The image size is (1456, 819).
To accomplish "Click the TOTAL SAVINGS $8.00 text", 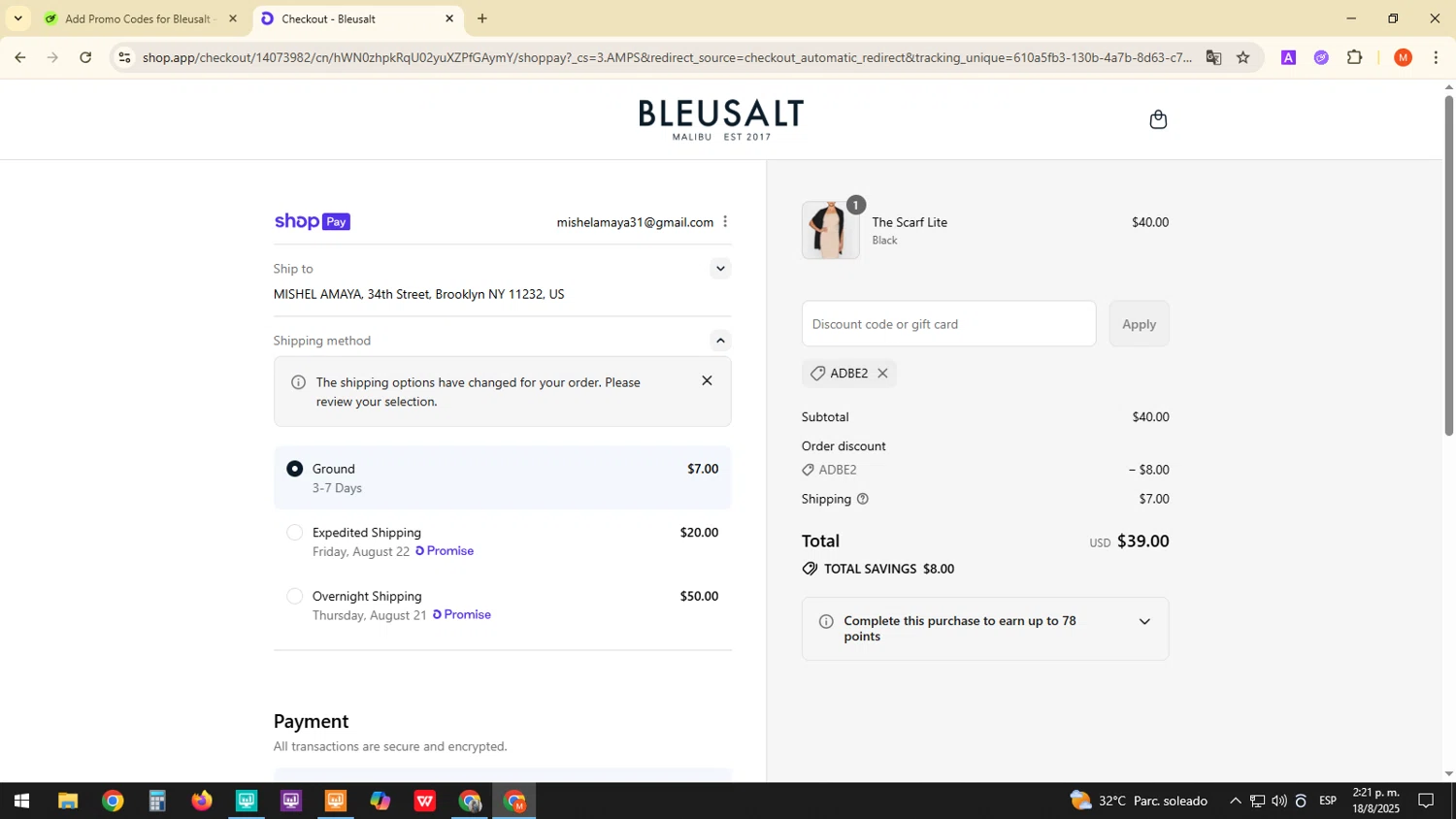I will 888,569.
